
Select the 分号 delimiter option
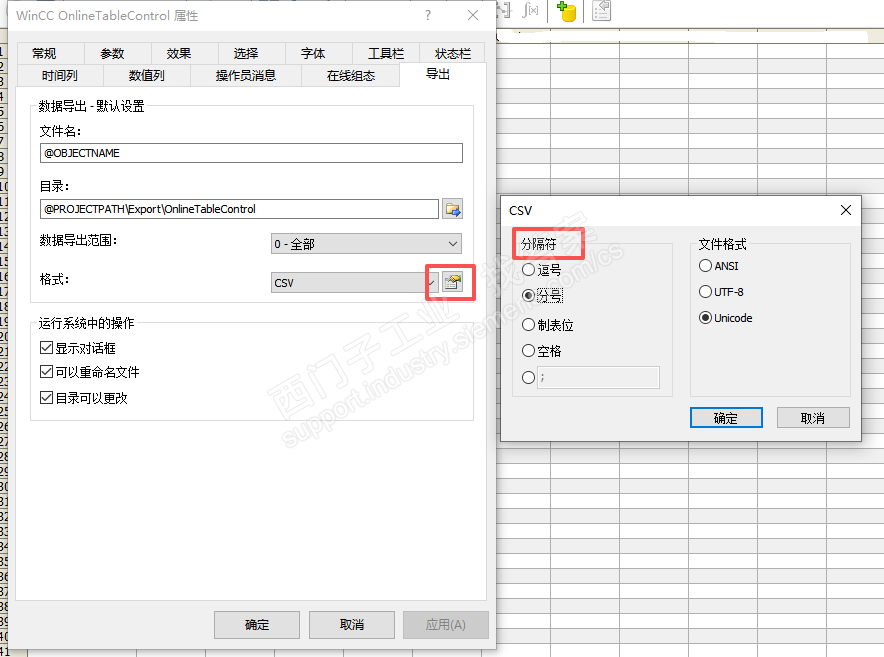pyautogui.click(x=541, y=296)
